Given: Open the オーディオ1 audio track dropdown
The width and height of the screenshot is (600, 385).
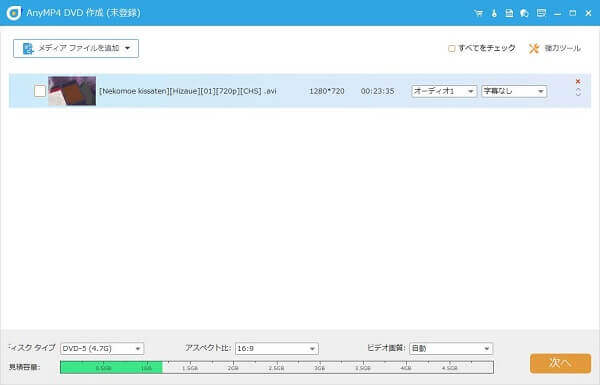Looking at the screenshot, I should click(444, 91).
